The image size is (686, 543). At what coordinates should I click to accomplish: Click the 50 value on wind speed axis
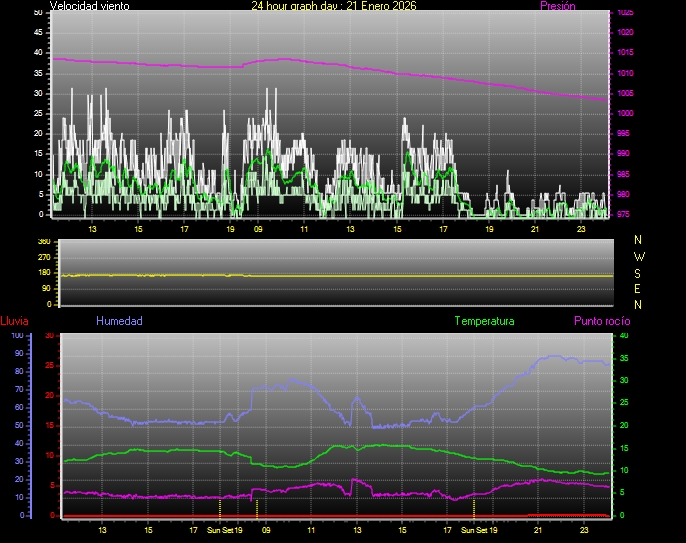[x=38, y=12]
